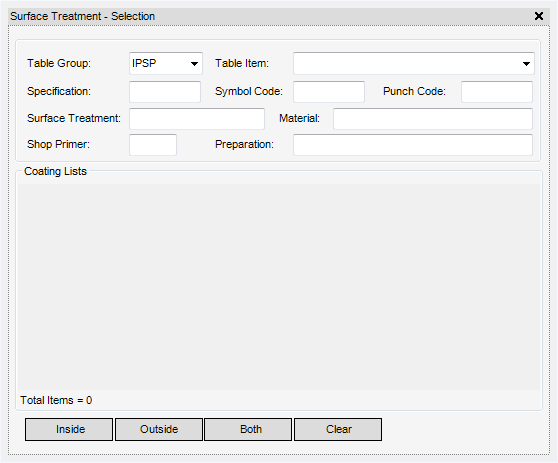Choose the Both button

point(248,430)
